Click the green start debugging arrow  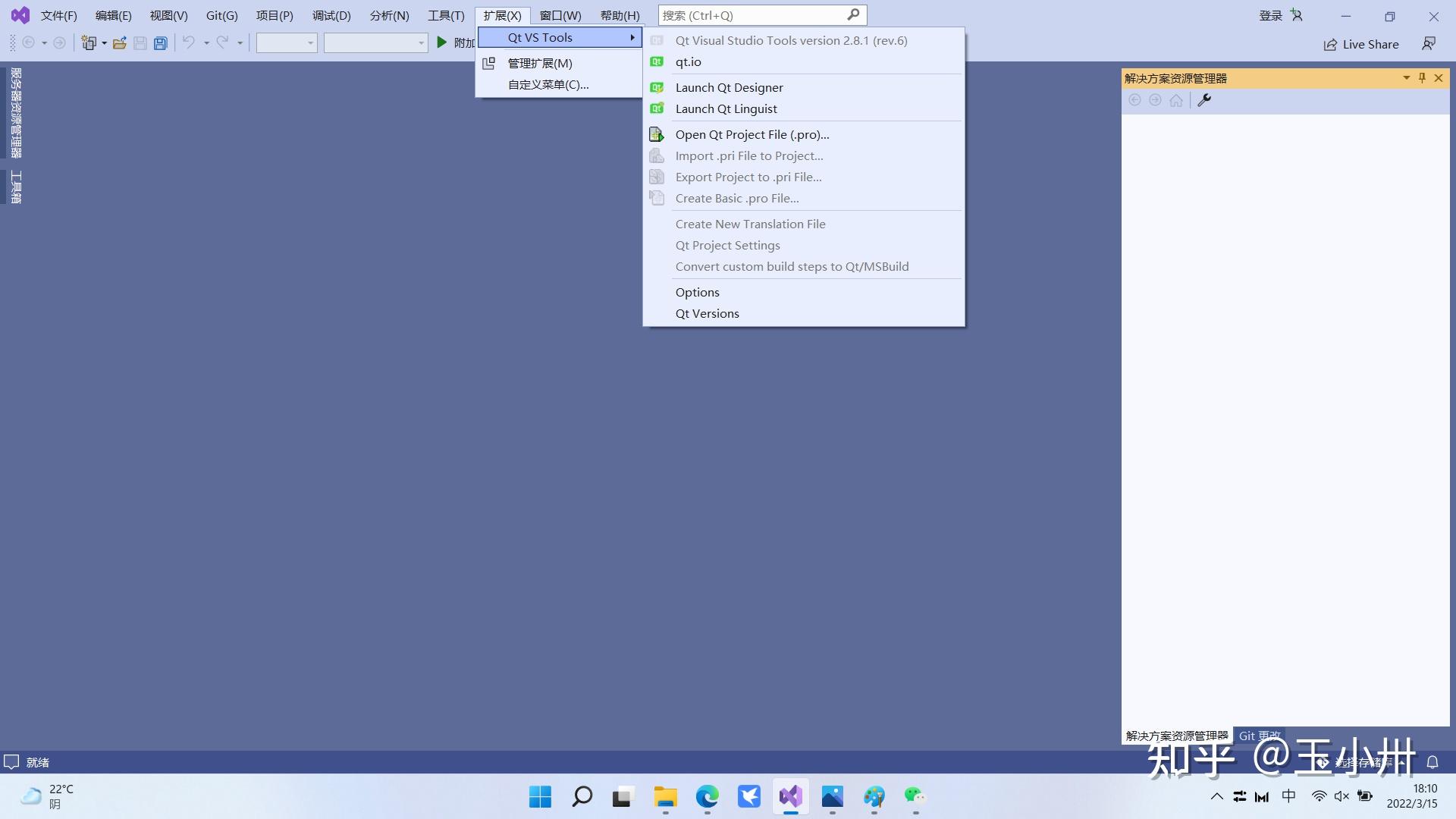[x=441, y=43]
